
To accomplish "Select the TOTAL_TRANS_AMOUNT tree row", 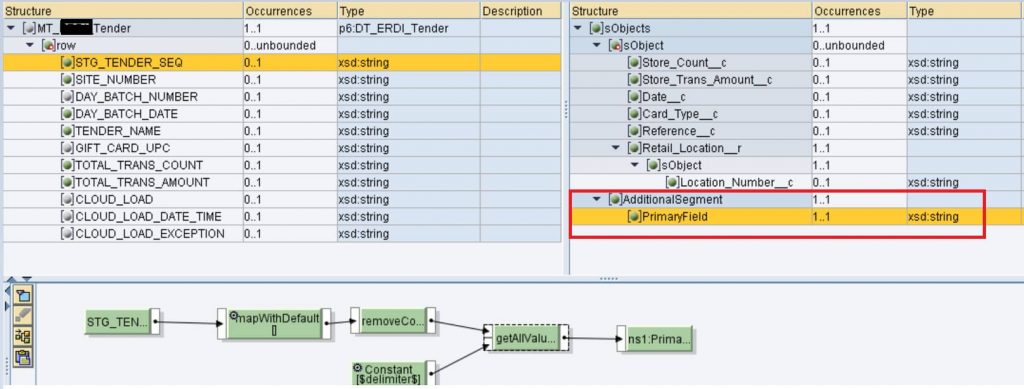I will point(281,182).
